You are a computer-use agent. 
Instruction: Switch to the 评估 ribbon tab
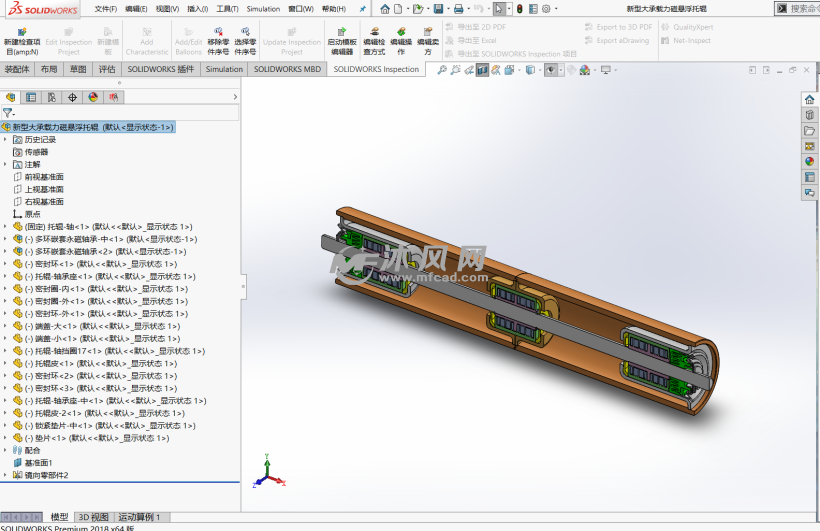(x=107, y=69)
